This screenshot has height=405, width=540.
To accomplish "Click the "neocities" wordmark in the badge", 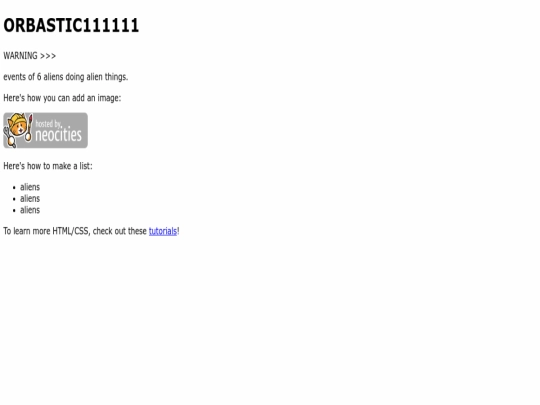I will [x=59, y=134].
